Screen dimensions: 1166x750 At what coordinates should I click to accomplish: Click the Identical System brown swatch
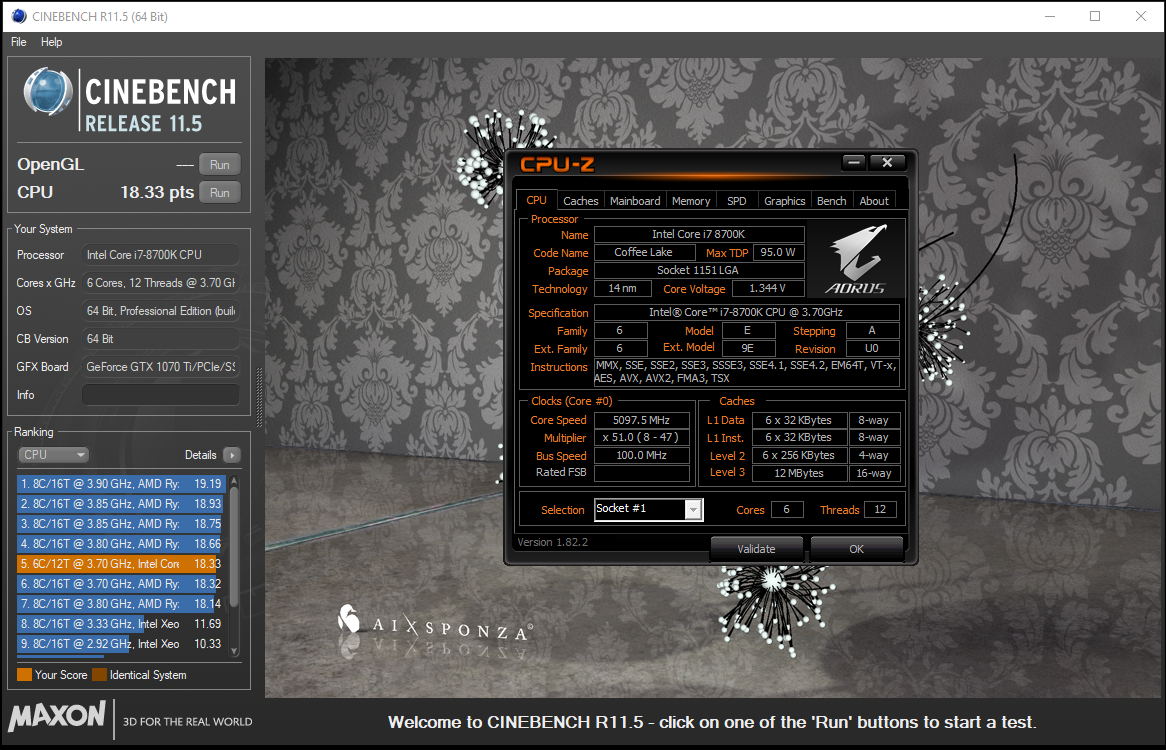click(x=99, y=675)
